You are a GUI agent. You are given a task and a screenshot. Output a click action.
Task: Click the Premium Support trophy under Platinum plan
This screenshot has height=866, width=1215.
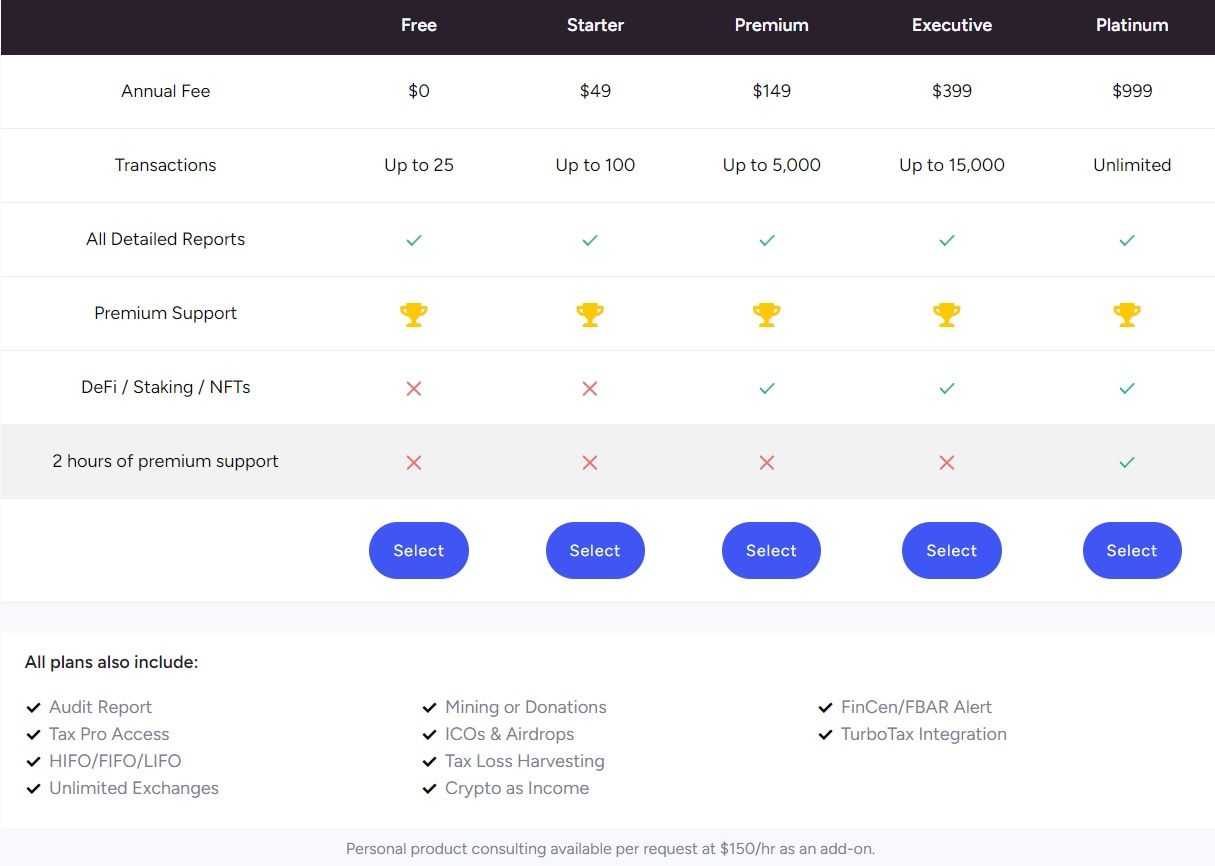(1127, 315)
